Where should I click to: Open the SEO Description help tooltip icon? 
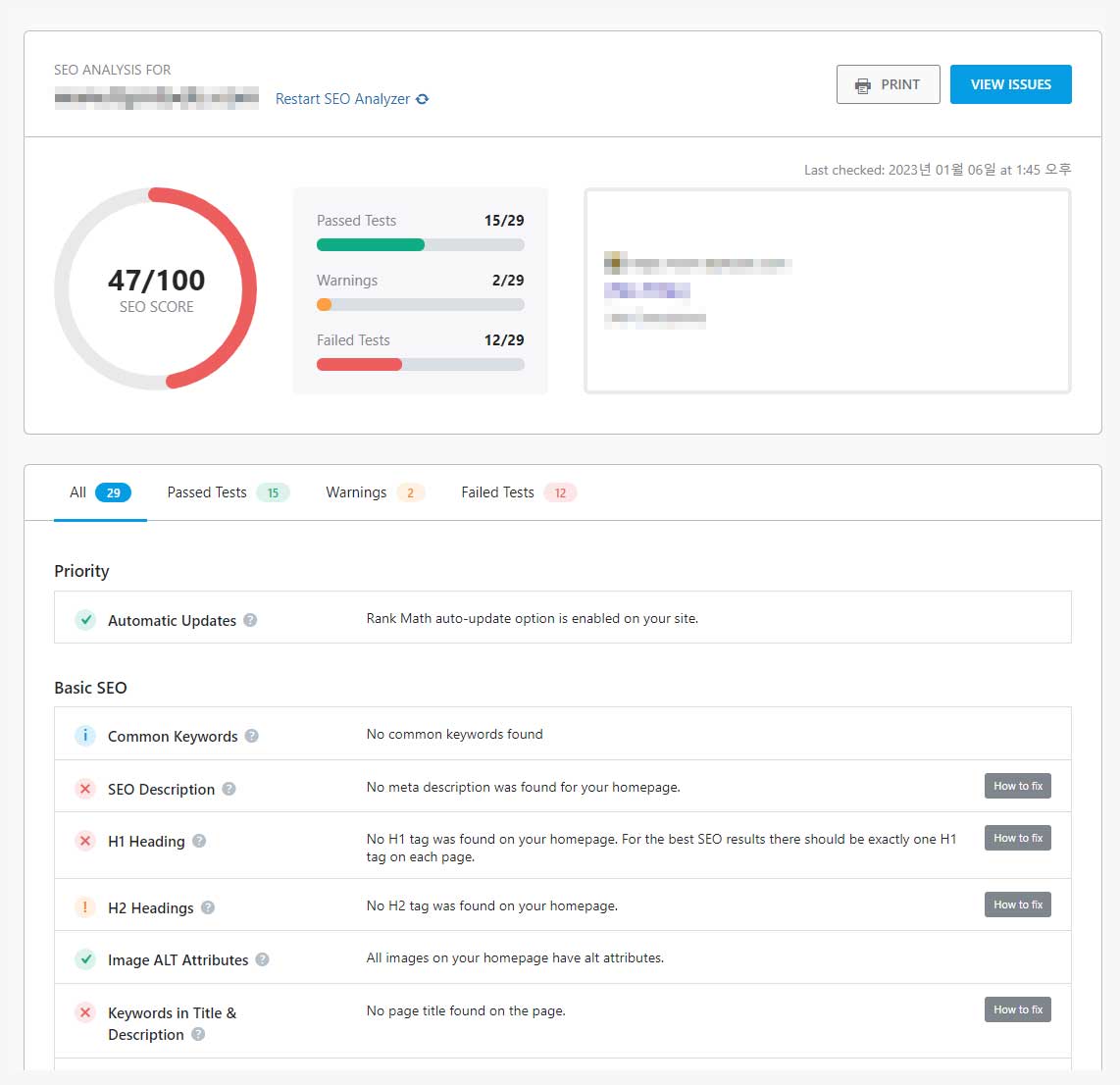tap(229, 789)
